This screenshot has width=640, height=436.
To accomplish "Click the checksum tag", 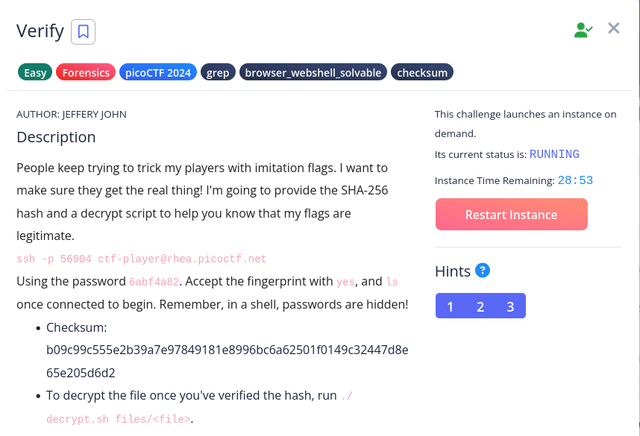I will tap(422, 72).
